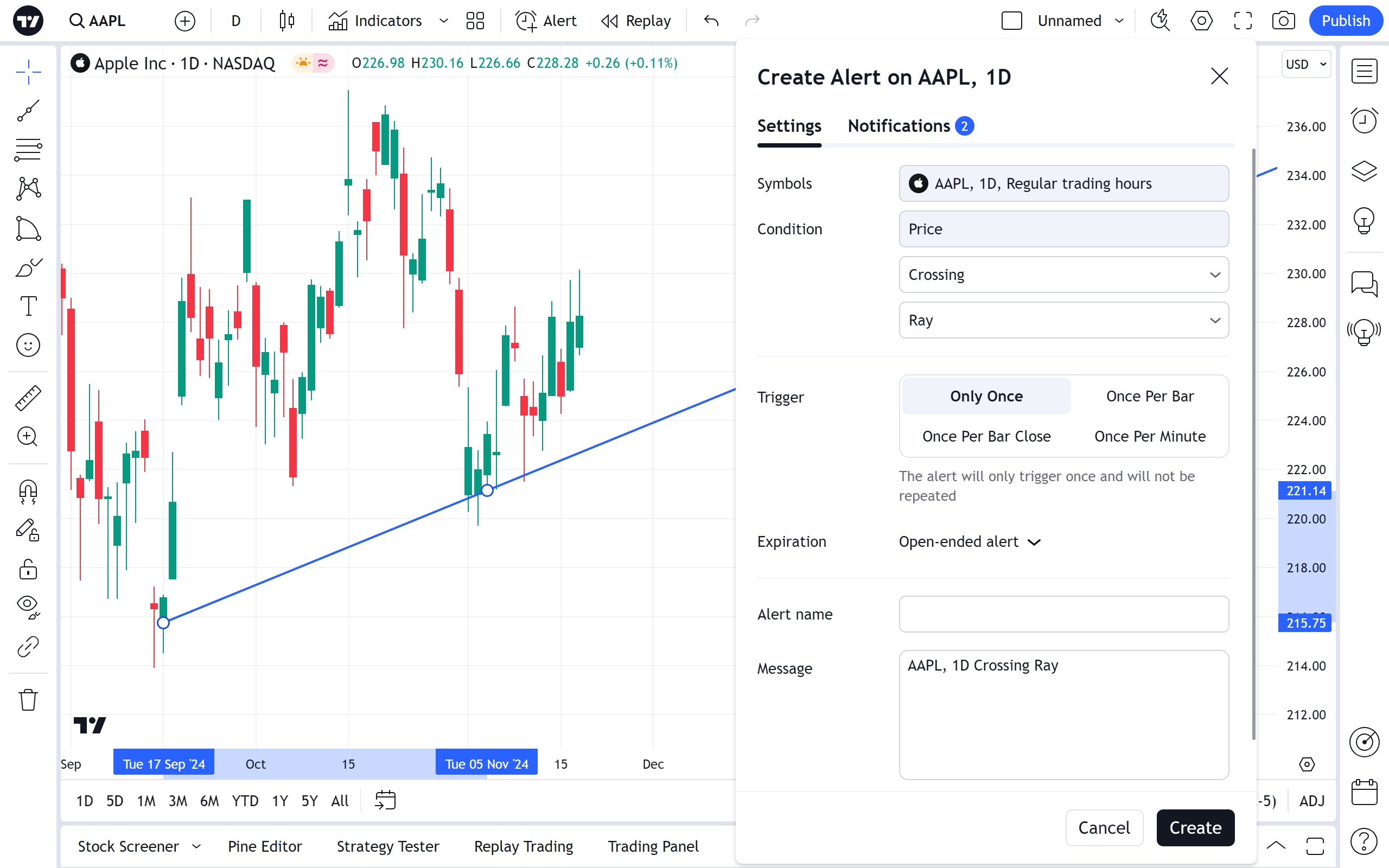Expand the Ray dropdown selector
Screen dimensions: 1389x868
(x=1063, y=320)
